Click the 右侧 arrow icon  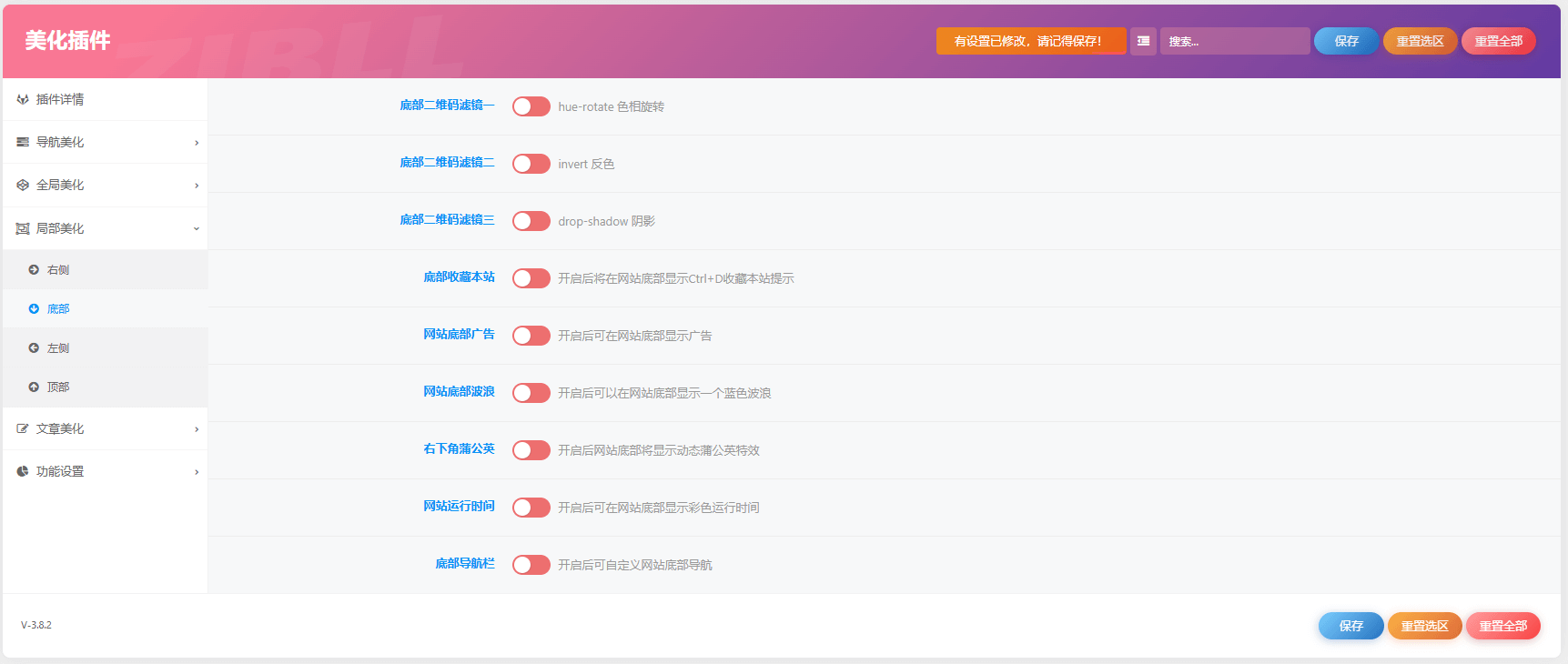coord(34,269)
